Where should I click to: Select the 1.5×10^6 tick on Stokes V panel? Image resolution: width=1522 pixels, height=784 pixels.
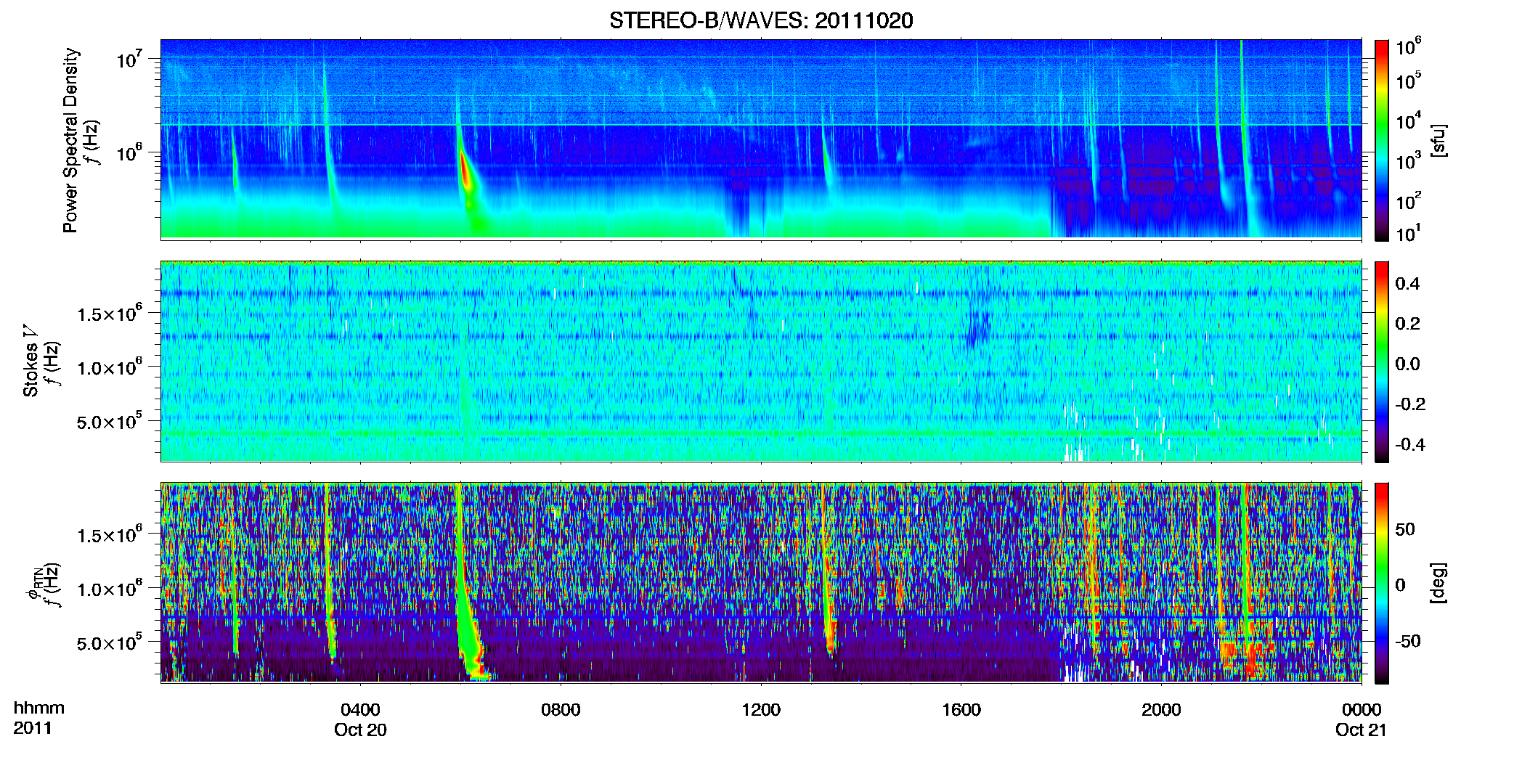[109, 314]
